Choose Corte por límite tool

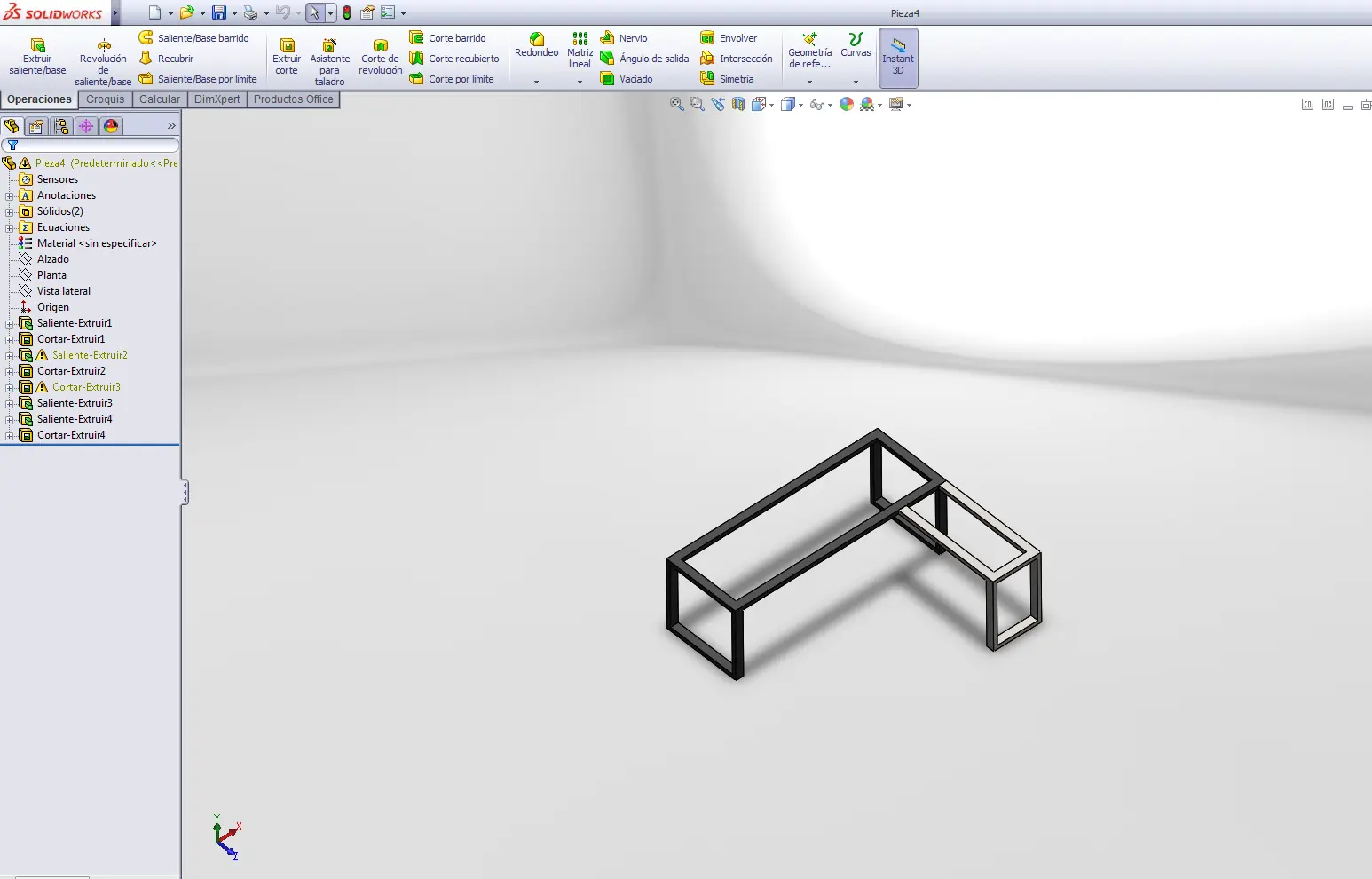pyautogui.click(x=452, y=79)
